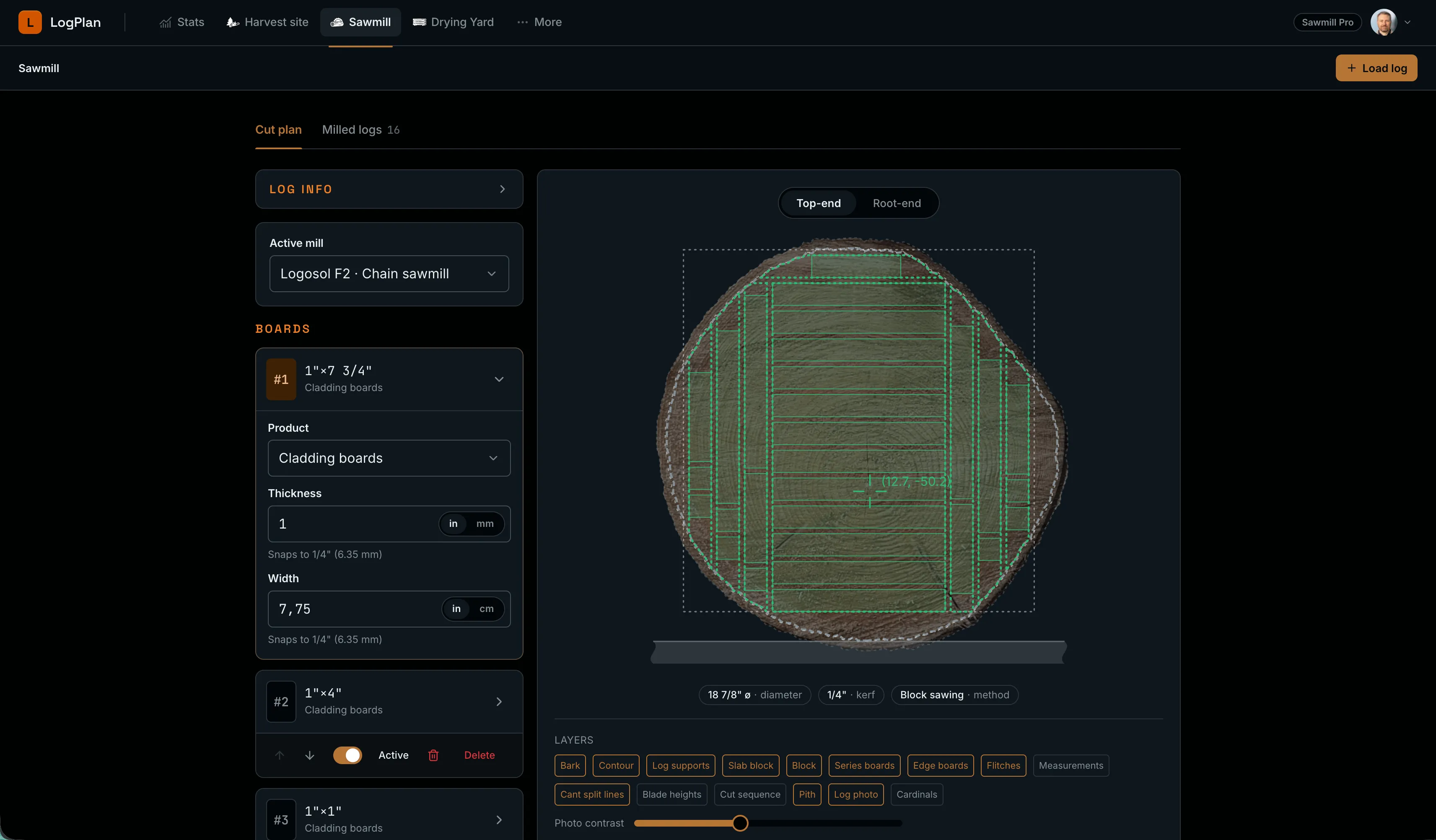Switch to Root-end view
The width and height of the screenshot is (1436, 840).
click(897, 203)
